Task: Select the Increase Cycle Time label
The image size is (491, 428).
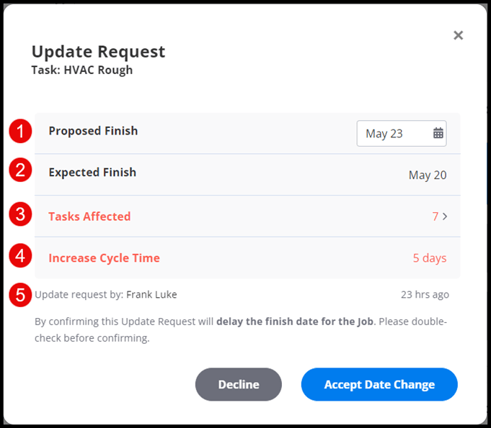Action: 104,258
